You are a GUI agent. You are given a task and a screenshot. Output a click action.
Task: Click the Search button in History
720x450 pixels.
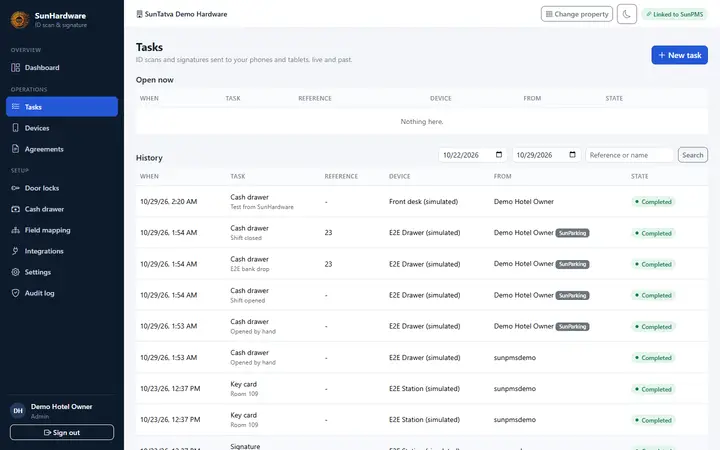(x=692, y=155)
